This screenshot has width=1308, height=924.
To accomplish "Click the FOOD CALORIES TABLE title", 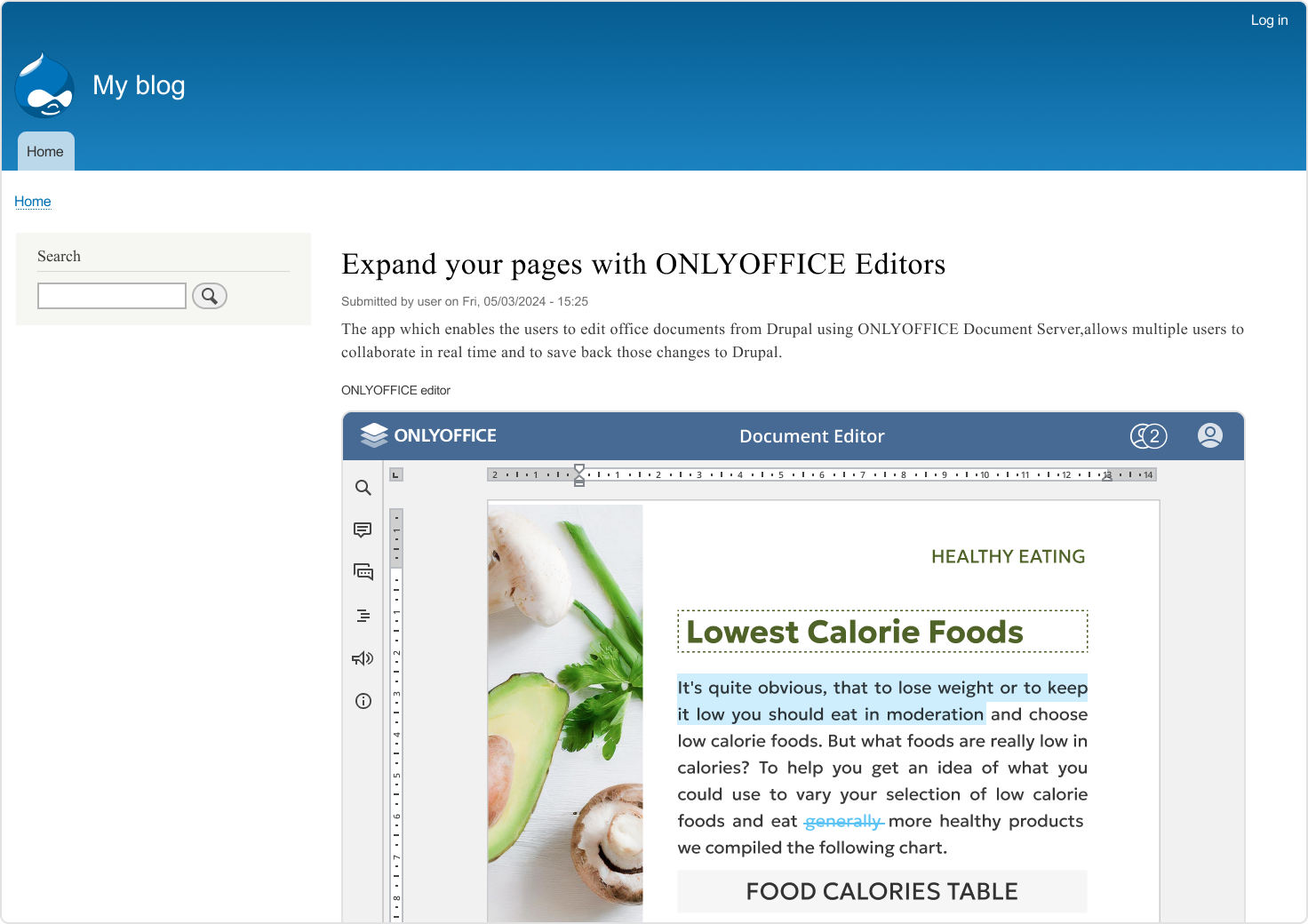I will click(x=882, y=891).
